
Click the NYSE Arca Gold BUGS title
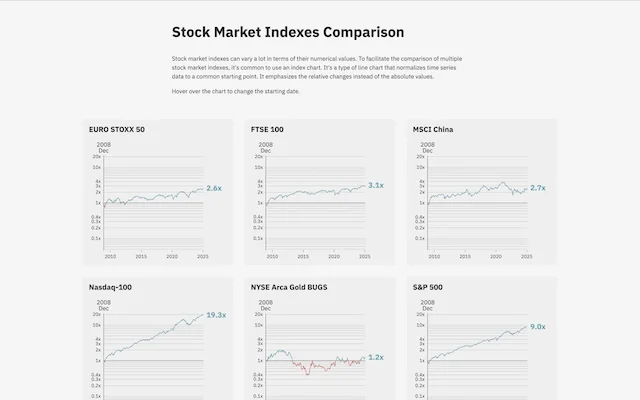coord(289,287)
